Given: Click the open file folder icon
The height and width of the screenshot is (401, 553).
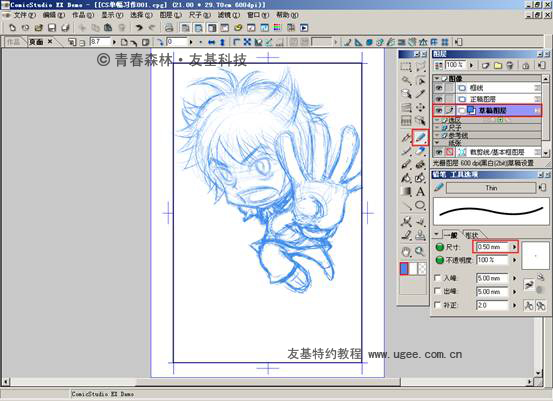Looking at the screenshot, I should [x=39, y=28].
